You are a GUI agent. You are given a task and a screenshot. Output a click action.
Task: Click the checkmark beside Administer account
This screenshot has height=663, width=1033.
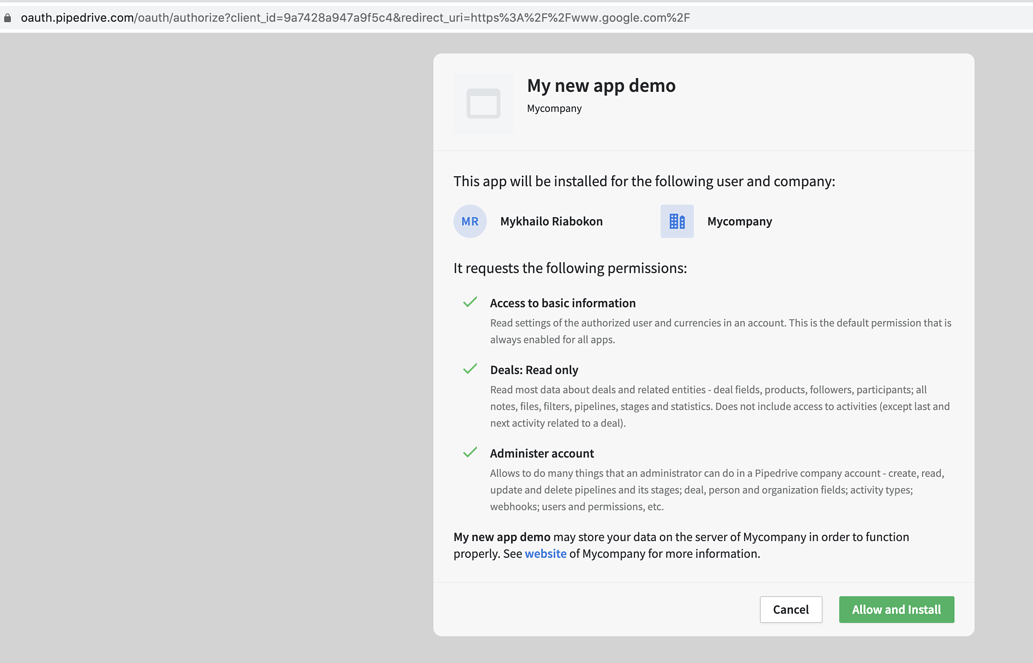point(469,450)
